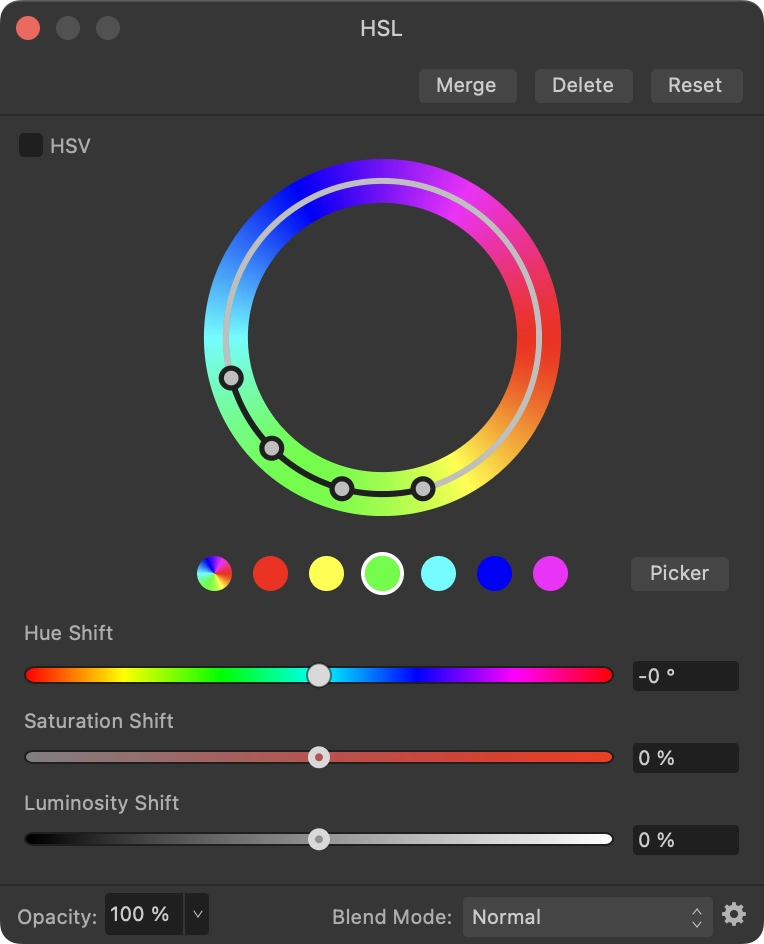
Task: Click the Hue Shift slider handle
Action: pyautogui.click(x=319, y=675)
